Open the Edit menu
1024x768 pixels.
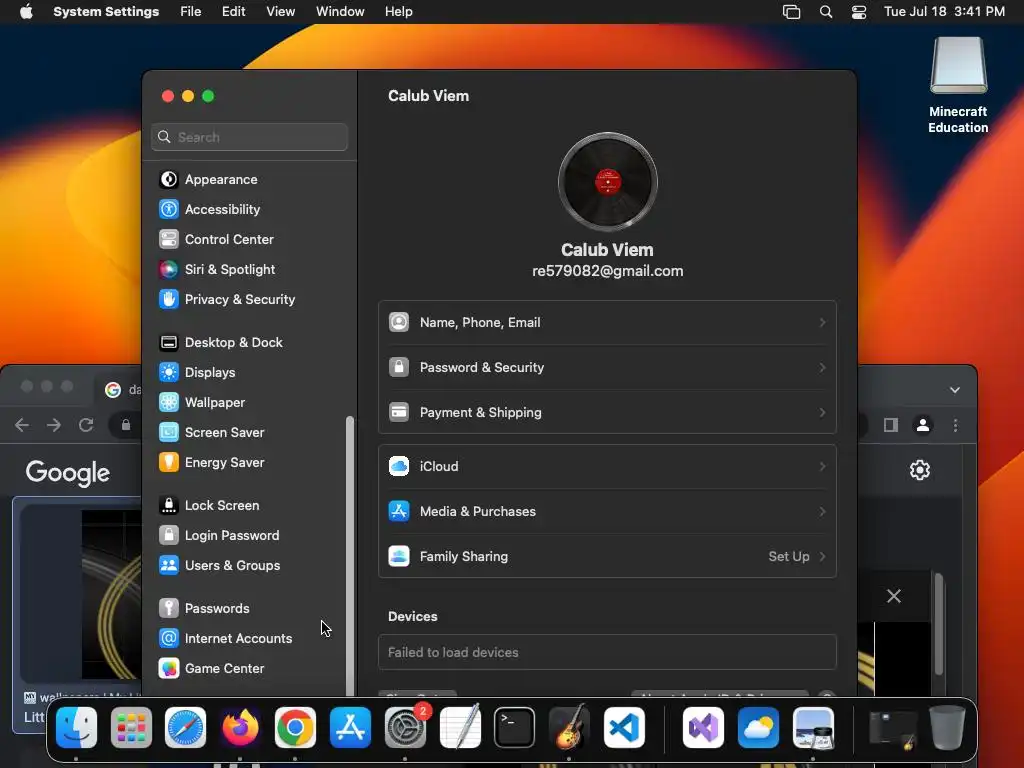[x=233, y=12]
